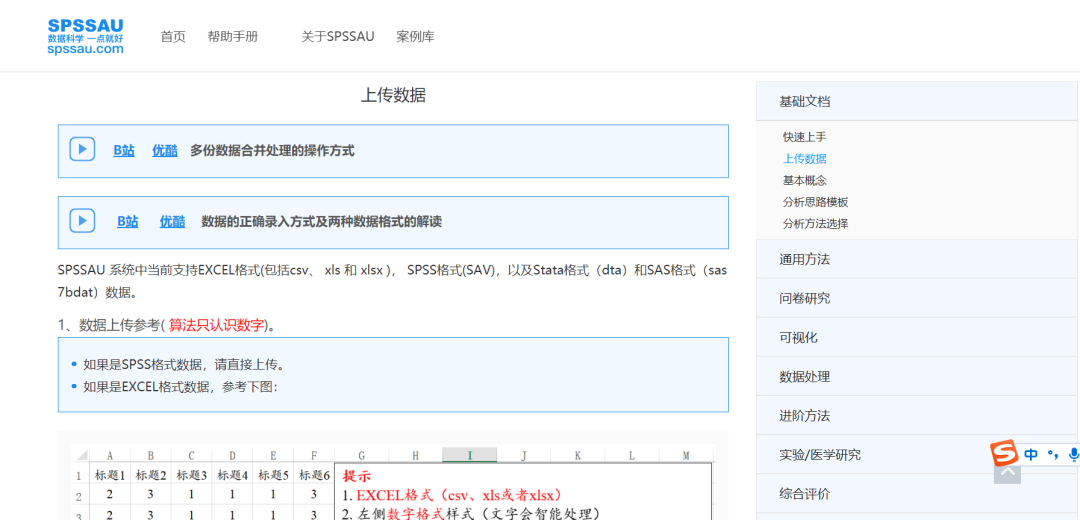This screenshot has height=520, width=1080.
Task: Open B站 link for data merging video
Action: (124, 151)
